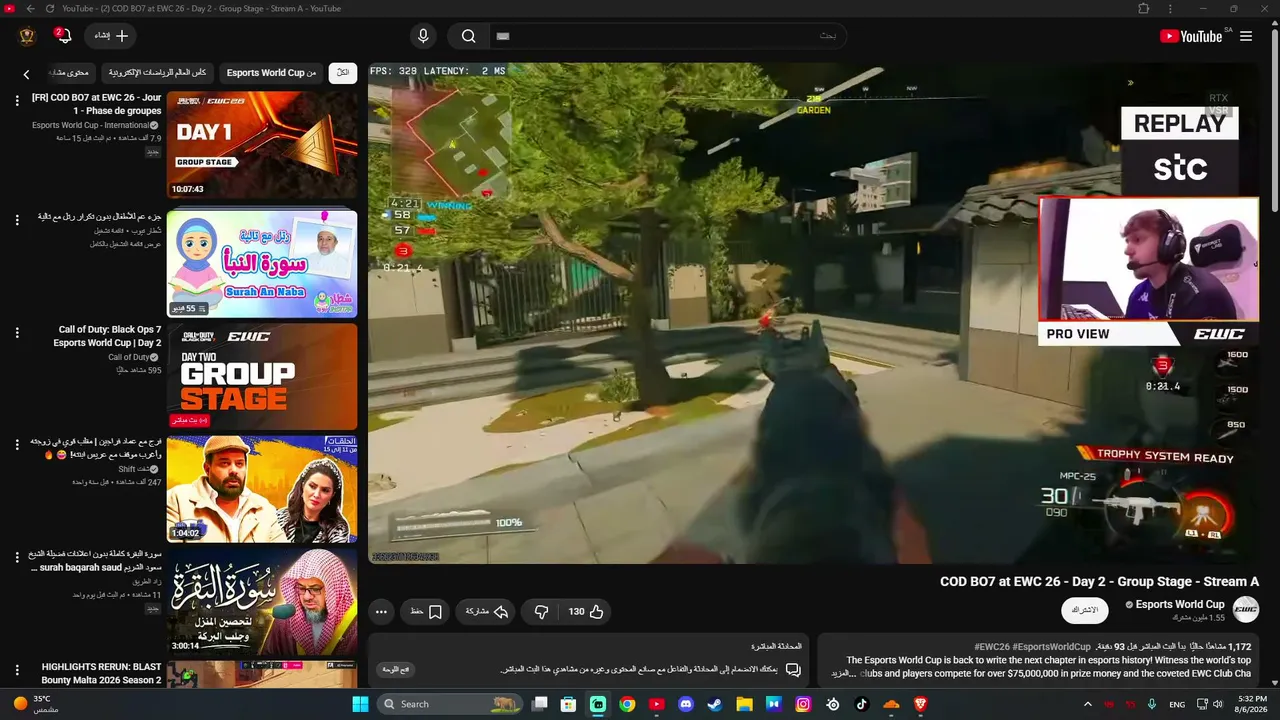Open the account avatar menu
The height and width of the screenshot is (720, 1280).
pos(27,36)
